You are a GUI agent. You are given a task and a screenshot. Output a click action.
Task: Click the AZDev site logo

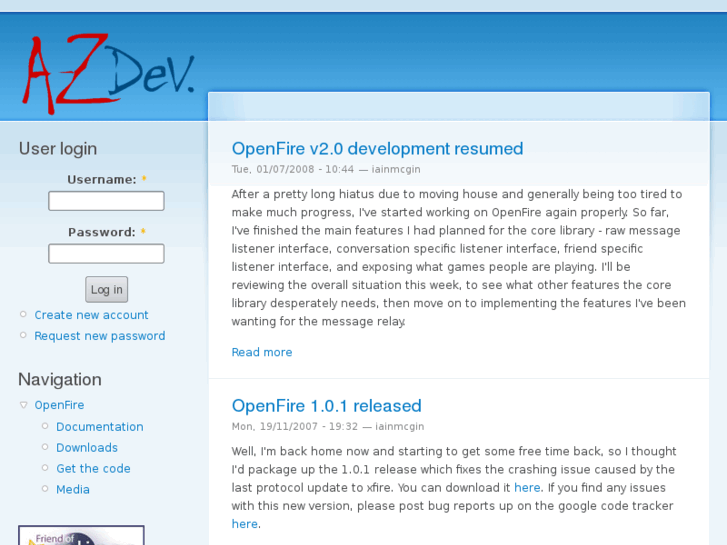pyautogui.click(x=108, y=73)
